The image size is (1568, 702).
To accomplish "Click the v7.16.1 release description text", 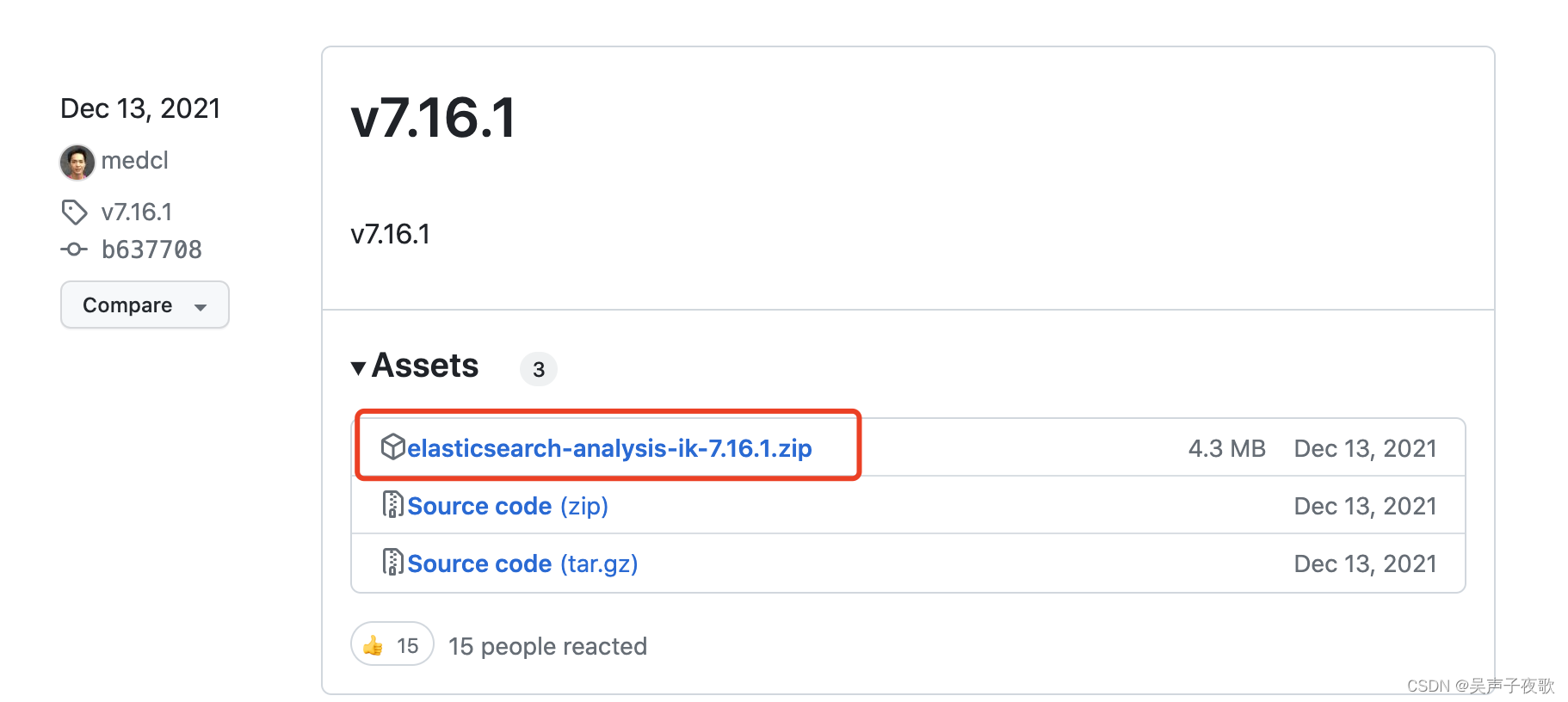I will point(390,234).
